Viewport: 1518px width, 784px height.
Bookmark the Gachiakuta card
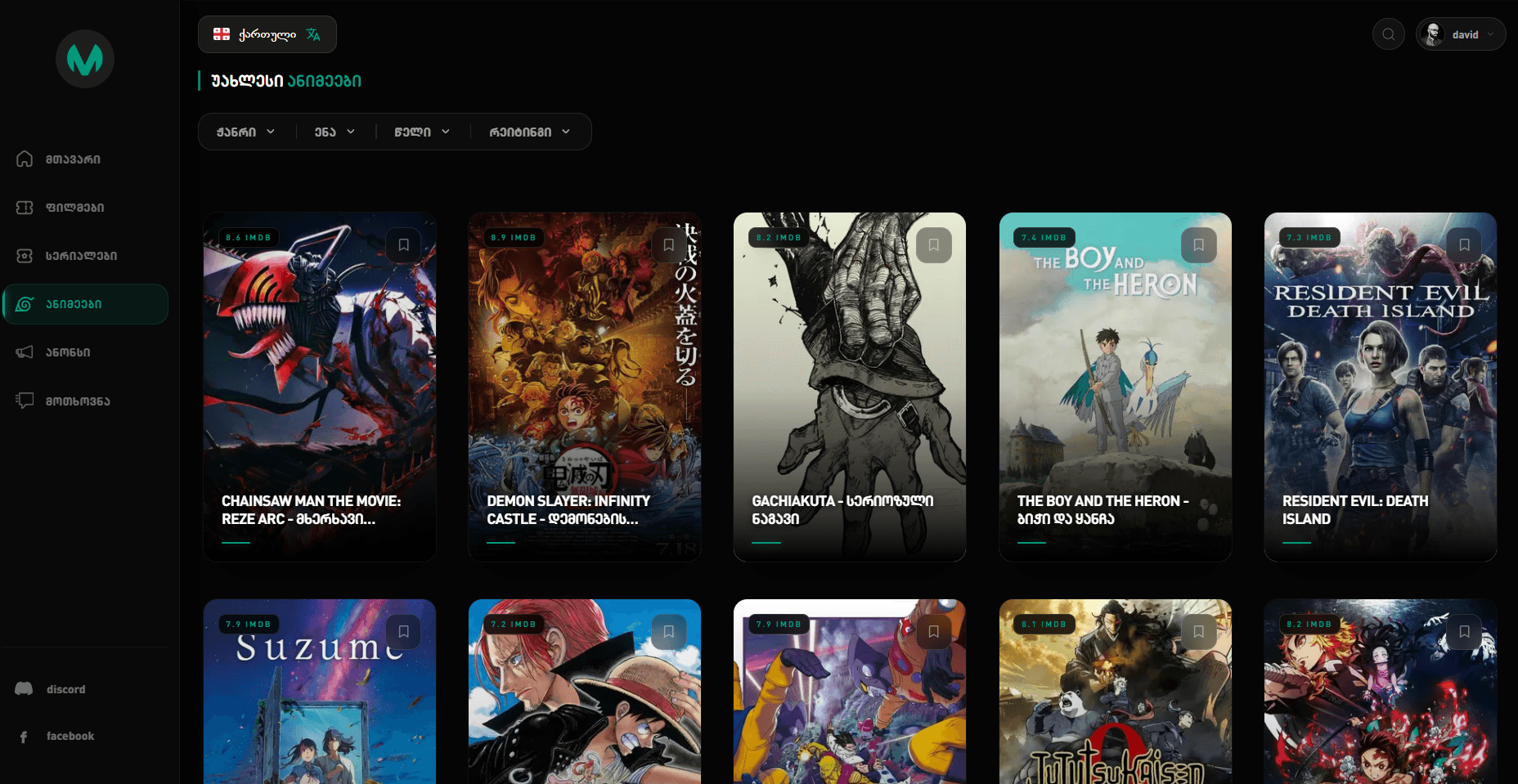(x=933, y=244)
